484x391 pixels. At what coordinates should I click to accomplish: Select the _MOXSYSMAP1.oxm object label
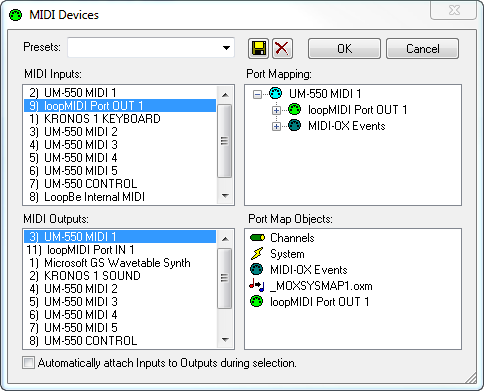[321, 286]
